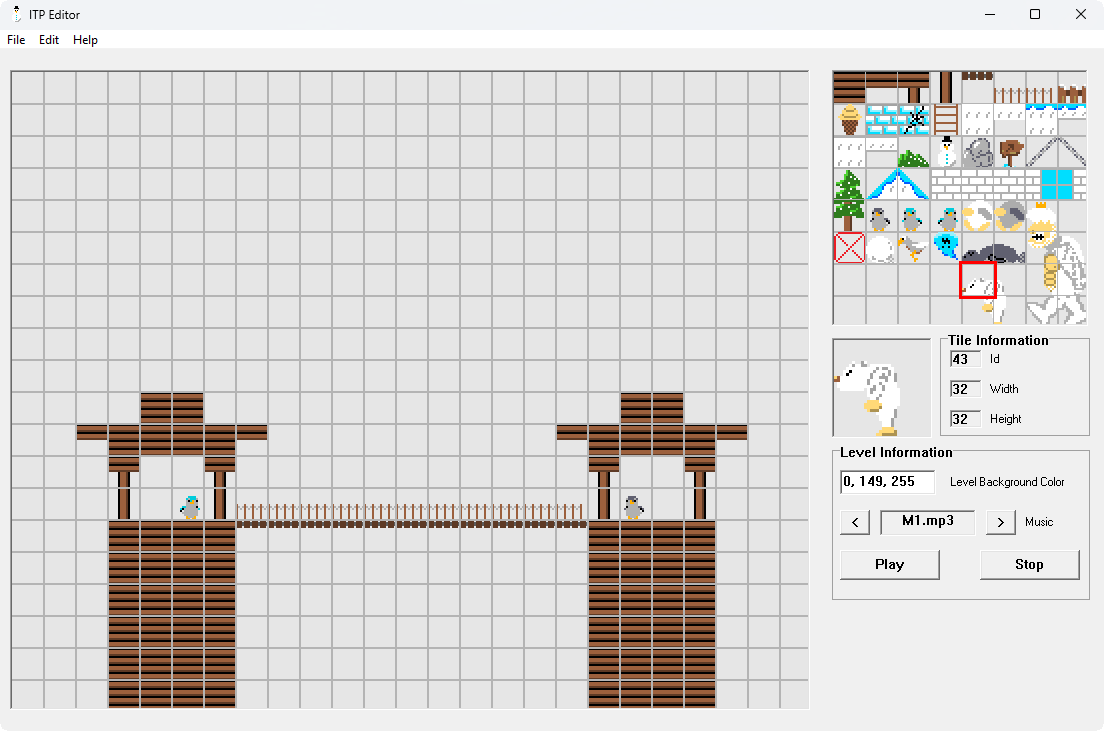Click the 'Music' label text
The height and width of the screenshot is (731, 1104).
coord(1039,522)
